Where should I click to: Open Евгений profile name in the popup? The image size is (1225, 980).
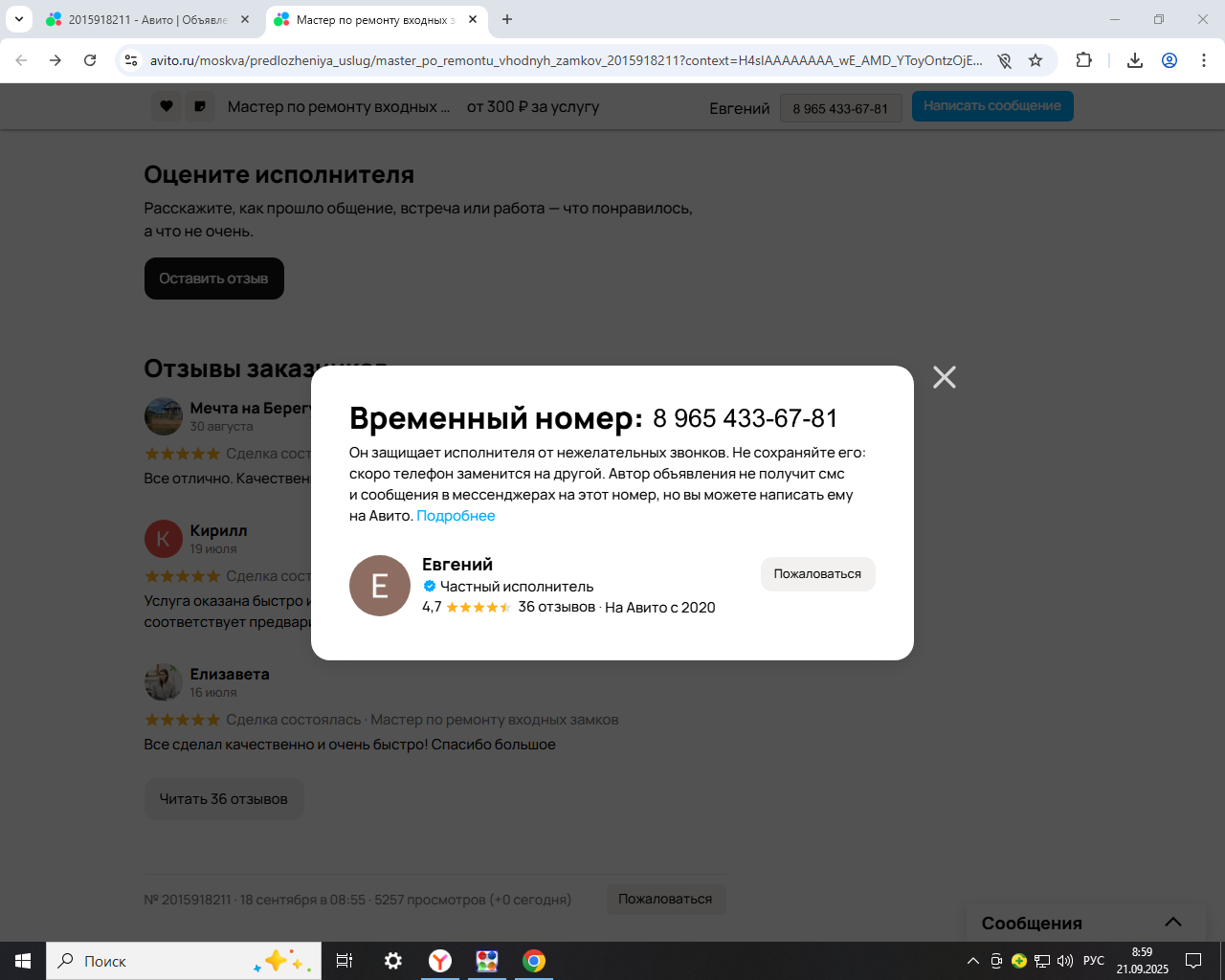(457, 565)
